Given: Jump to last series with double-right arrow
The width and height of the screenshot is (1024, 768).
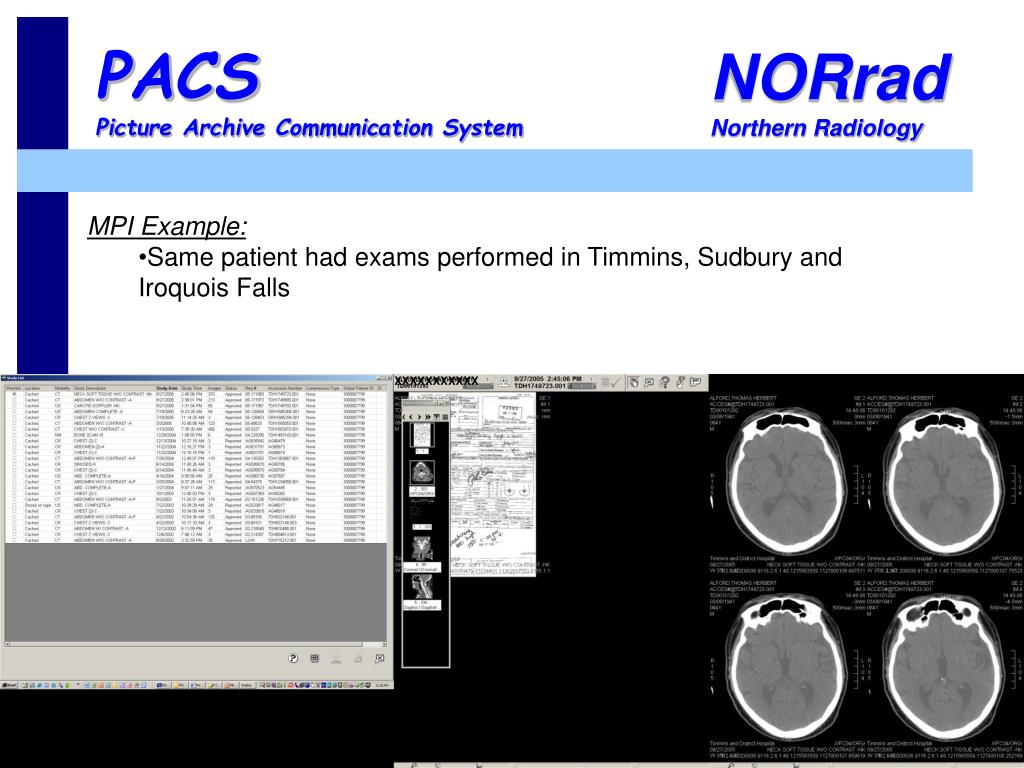Looking at the screenshot, I should point(428,417).
